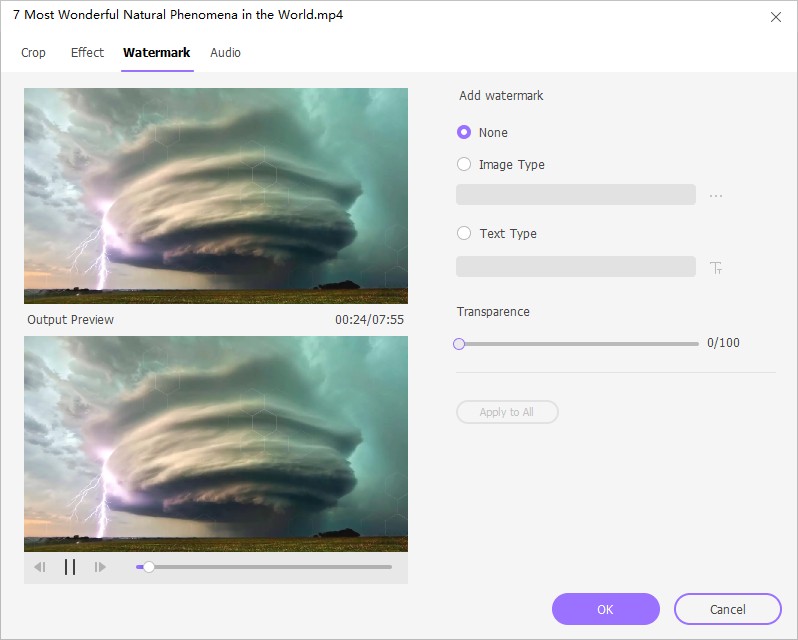Click the Apply to All button
Screen dimensions: 798x640
coord(507,412)
